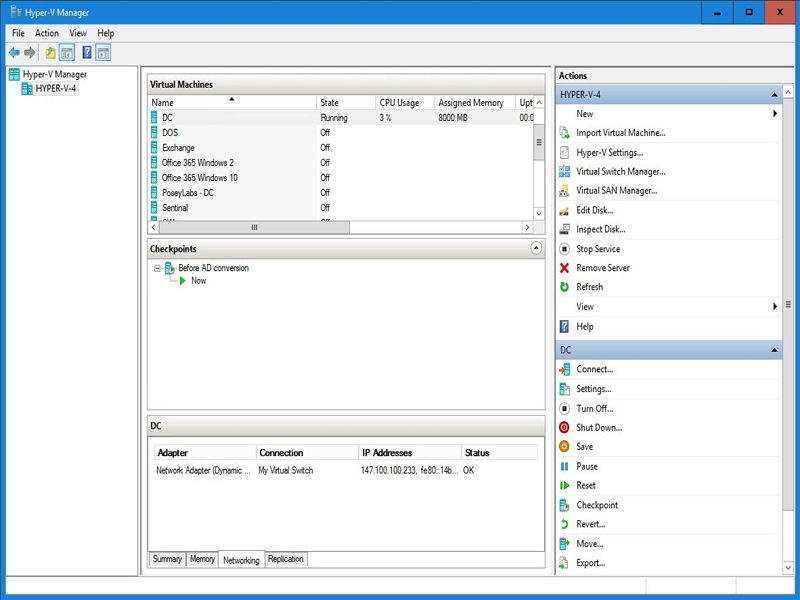Click the Virtual Switch Manager icon
800x600 pixels.
click(x=564, y=171)
